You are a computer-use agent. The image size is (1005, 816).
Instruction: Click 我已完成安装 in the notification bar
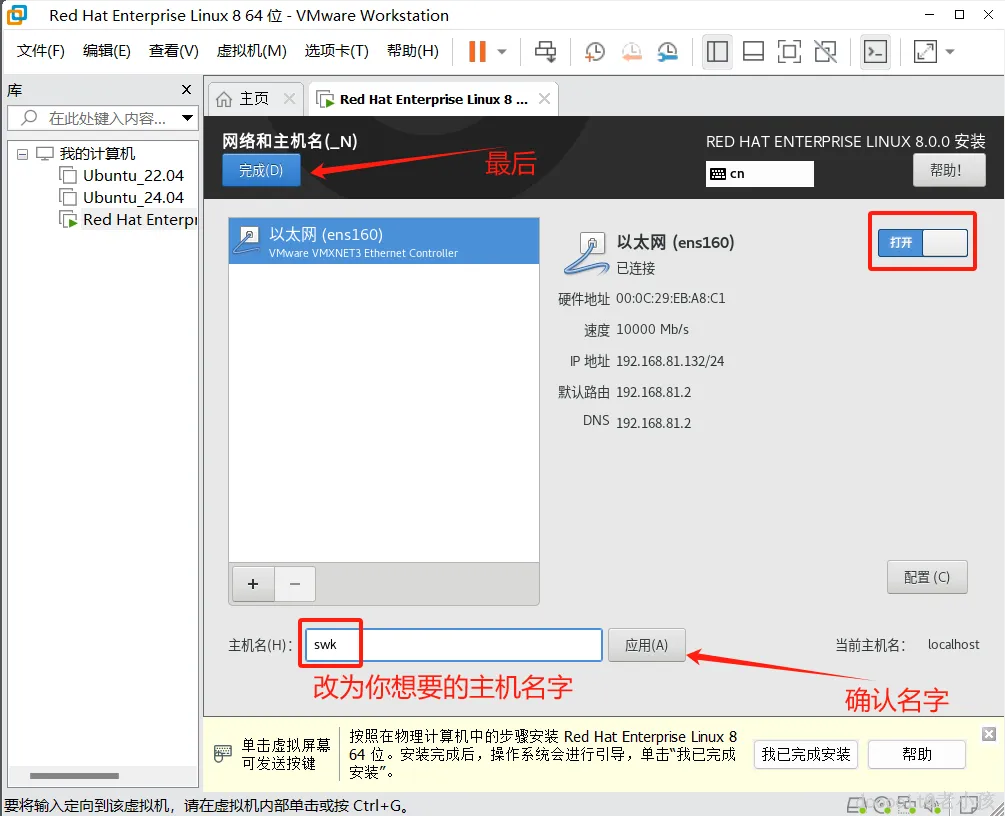point(805,754)
